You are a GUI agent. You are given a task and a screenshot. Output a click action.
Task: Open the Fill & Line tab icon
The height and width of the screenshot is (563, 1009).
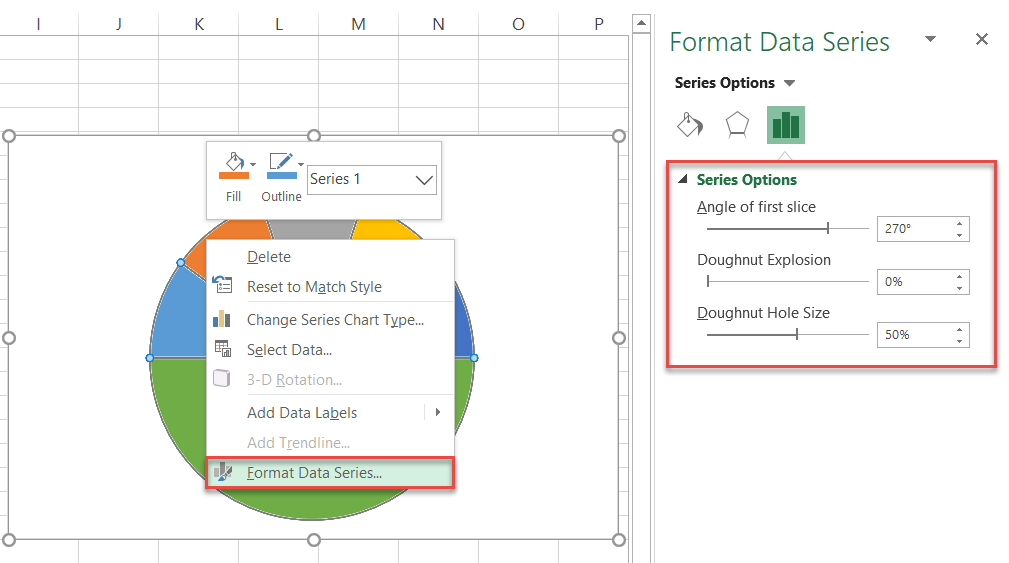point(690,125)
